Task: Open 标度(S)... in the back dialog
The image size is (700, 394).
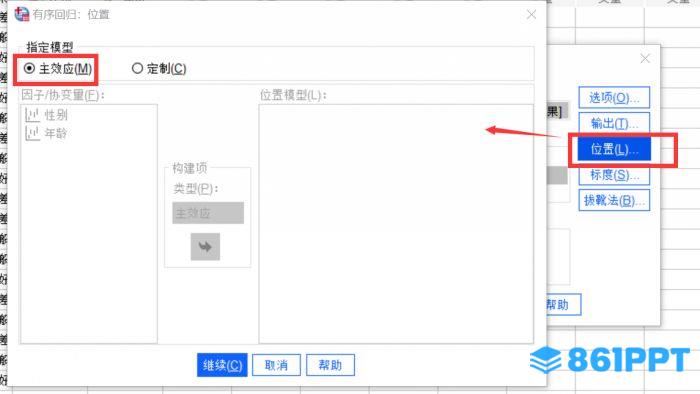Action: 614,174
